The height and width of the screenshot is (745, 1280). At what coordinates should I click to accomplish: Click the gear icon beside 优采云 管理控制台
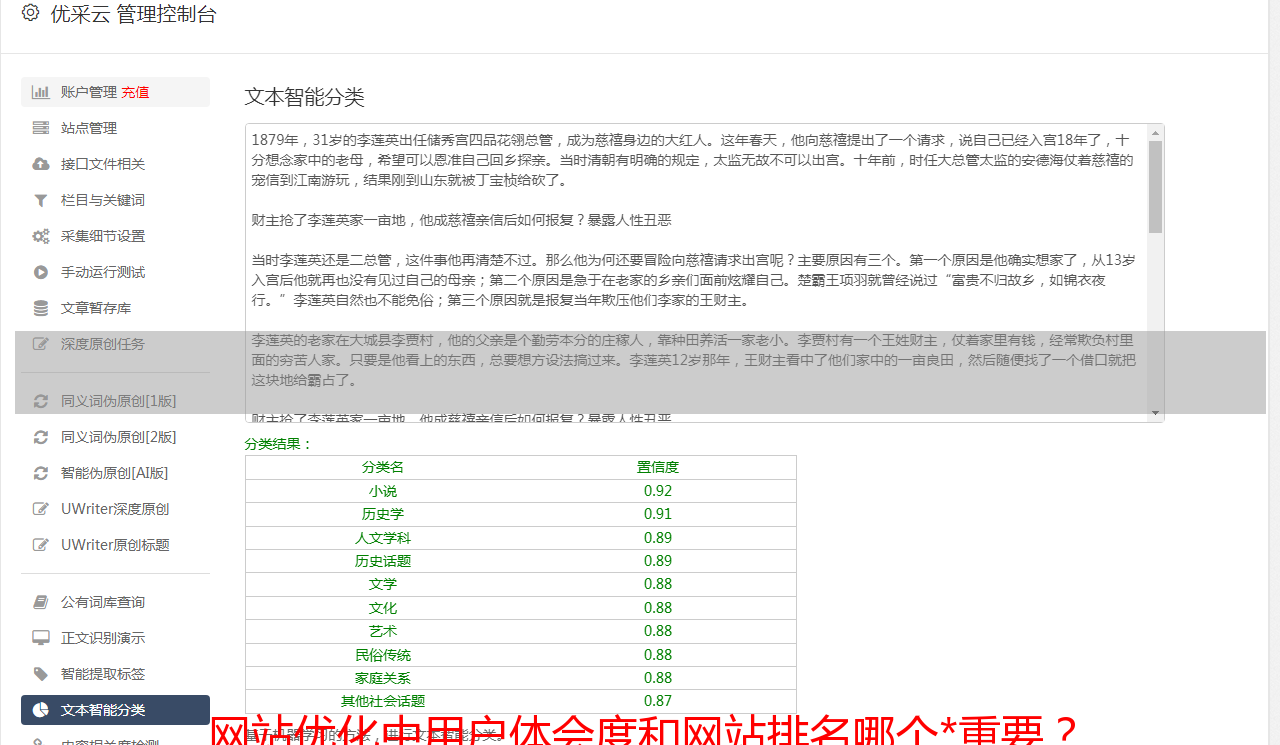pos(30,14)
